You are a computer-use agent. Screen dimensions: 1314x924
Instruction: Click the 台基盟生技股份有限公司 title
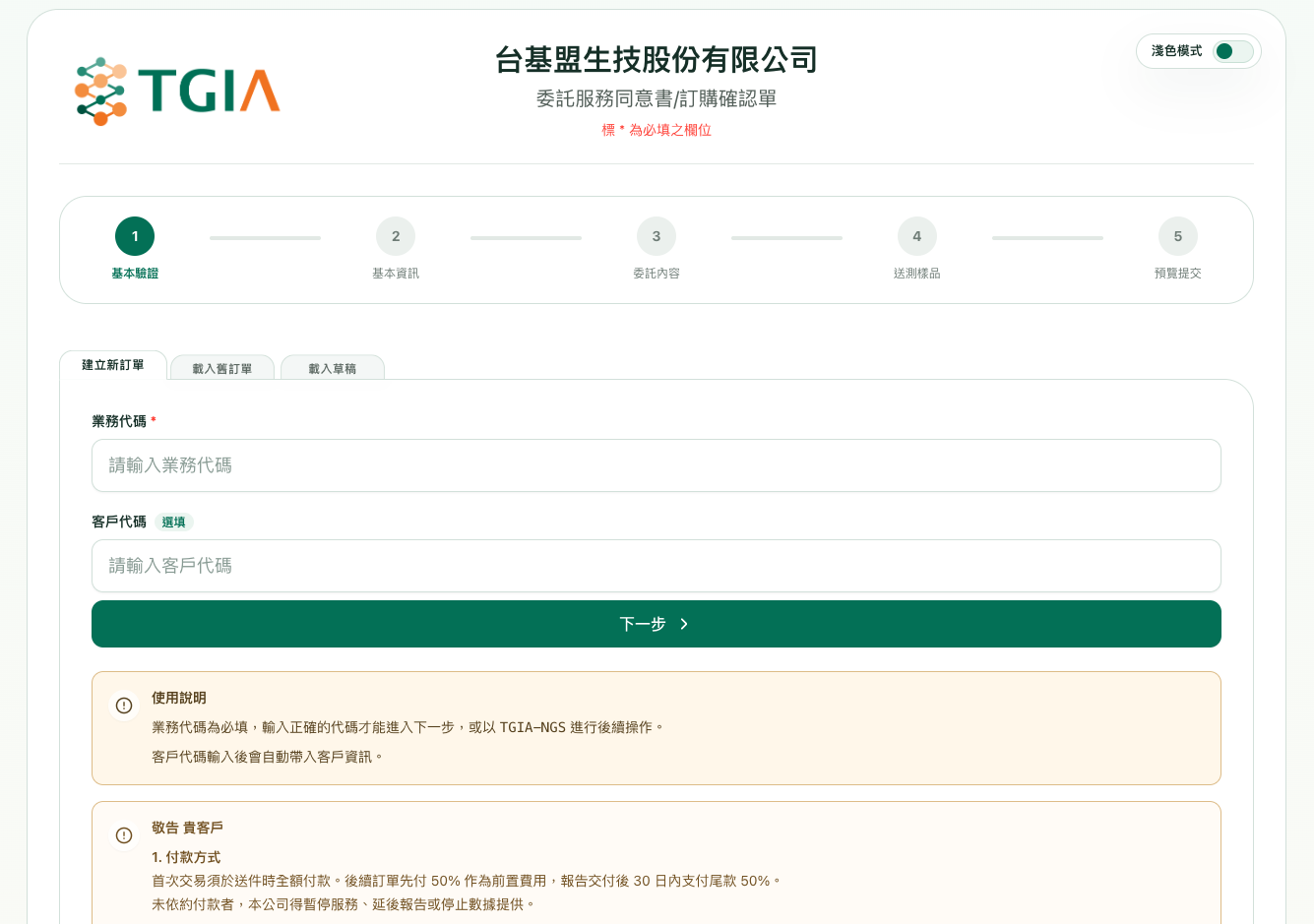click(x=657, y=60)
